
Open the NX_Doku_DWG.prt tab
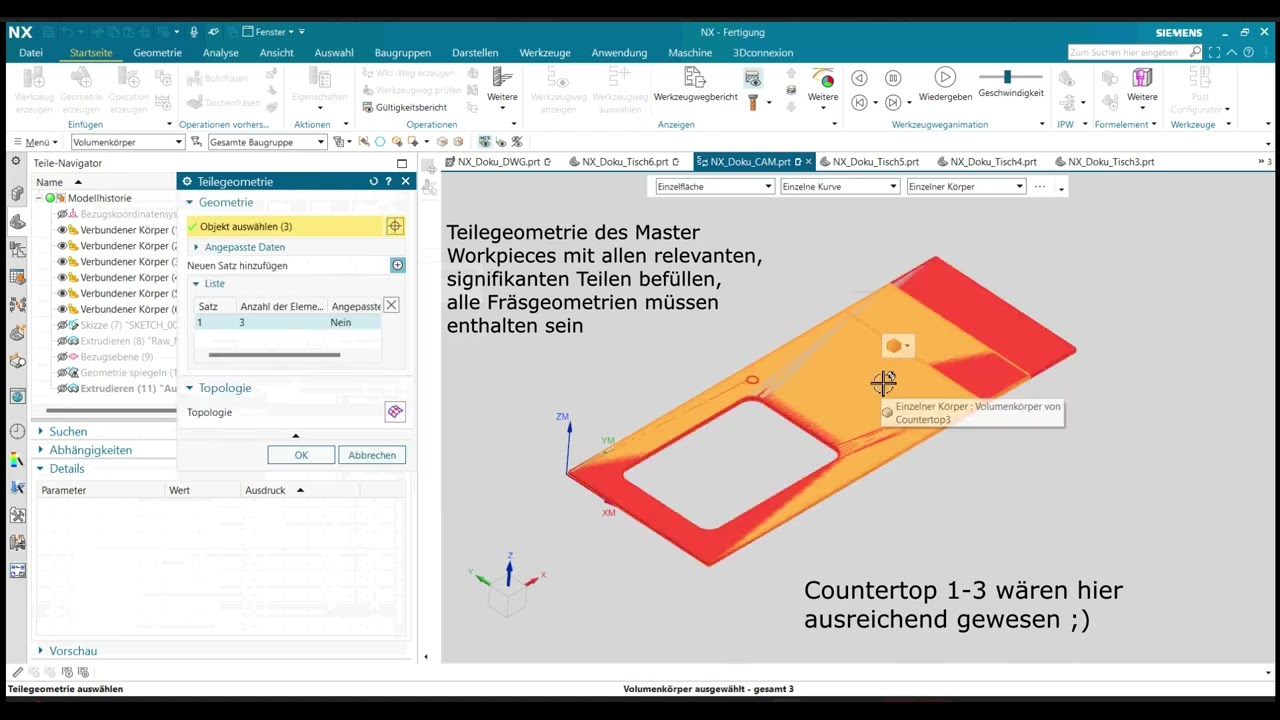498,161
